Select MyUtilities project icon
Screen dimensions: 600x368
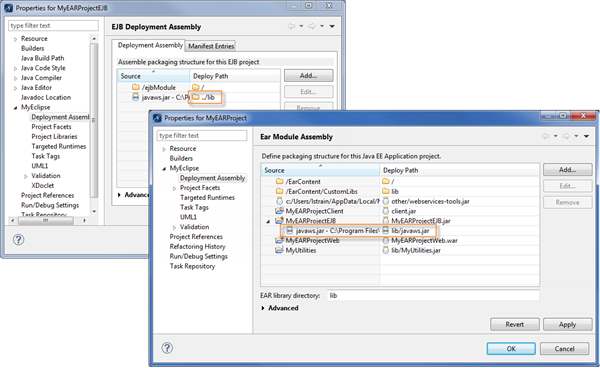click(x=279, y=250)
